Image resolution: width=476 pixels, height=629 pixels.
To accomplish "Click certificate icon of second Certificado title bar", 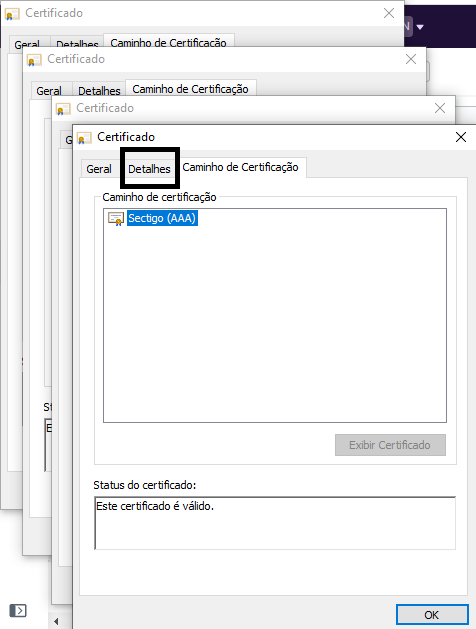I will 34,61.
